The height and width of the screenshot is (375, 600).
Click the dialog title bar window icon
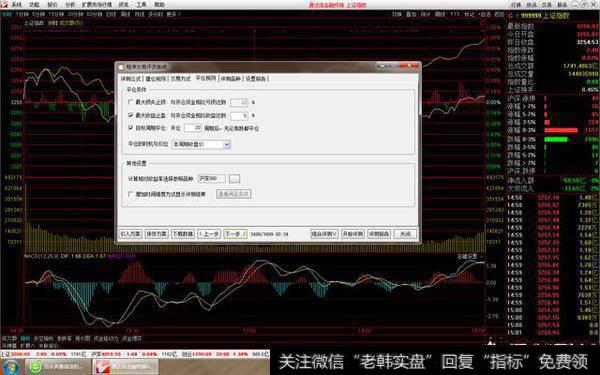(121, 67)
